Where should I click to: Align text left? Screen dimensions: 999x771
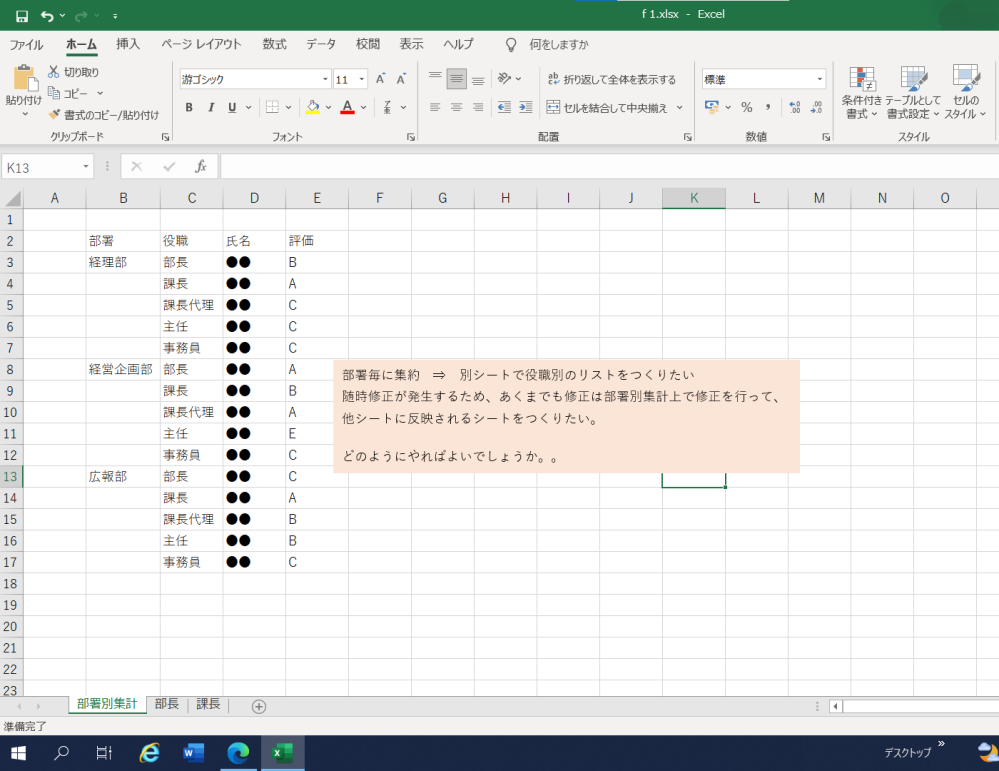[x=435, y=107]
